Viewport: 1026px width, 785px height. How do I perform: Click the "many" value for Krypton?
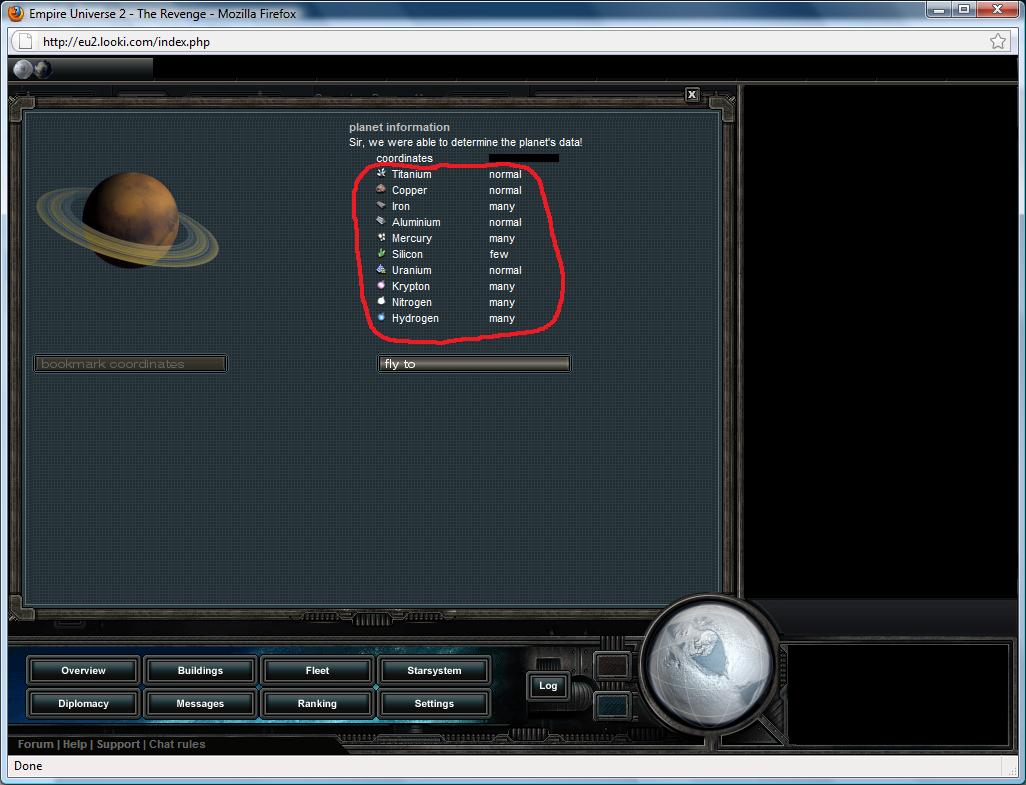[x=502, y=287]
